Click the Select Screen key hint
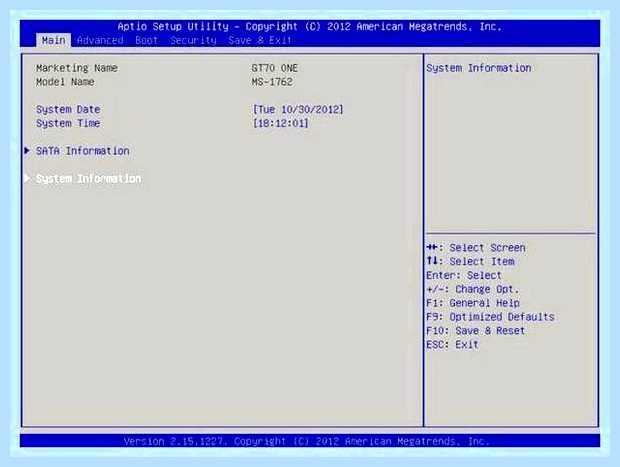This screenshot has width=620, height=467. coord(476,248)
